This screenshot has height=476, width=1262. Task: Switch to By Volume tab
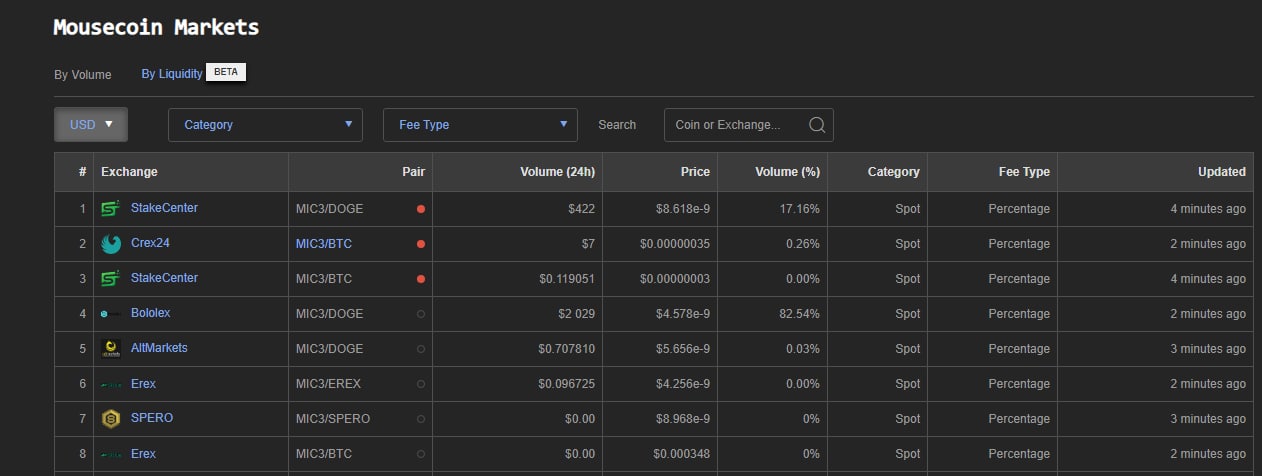[83, 74]
